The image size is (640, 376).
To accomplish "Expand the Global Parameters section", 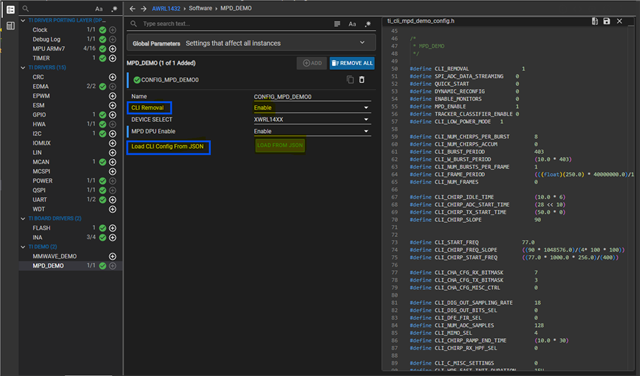I will 251,43.
